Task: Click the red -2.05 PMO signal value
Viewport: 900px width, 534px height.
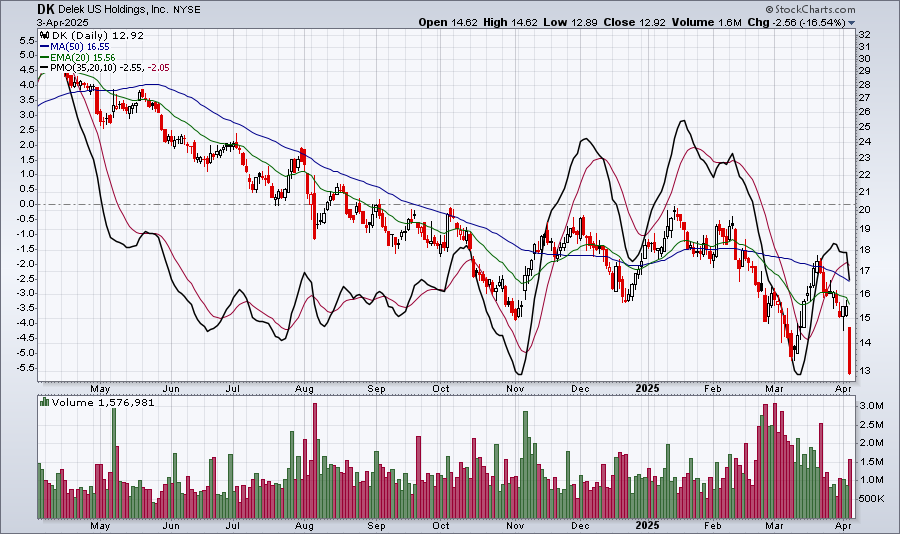Action: [157, 69]
